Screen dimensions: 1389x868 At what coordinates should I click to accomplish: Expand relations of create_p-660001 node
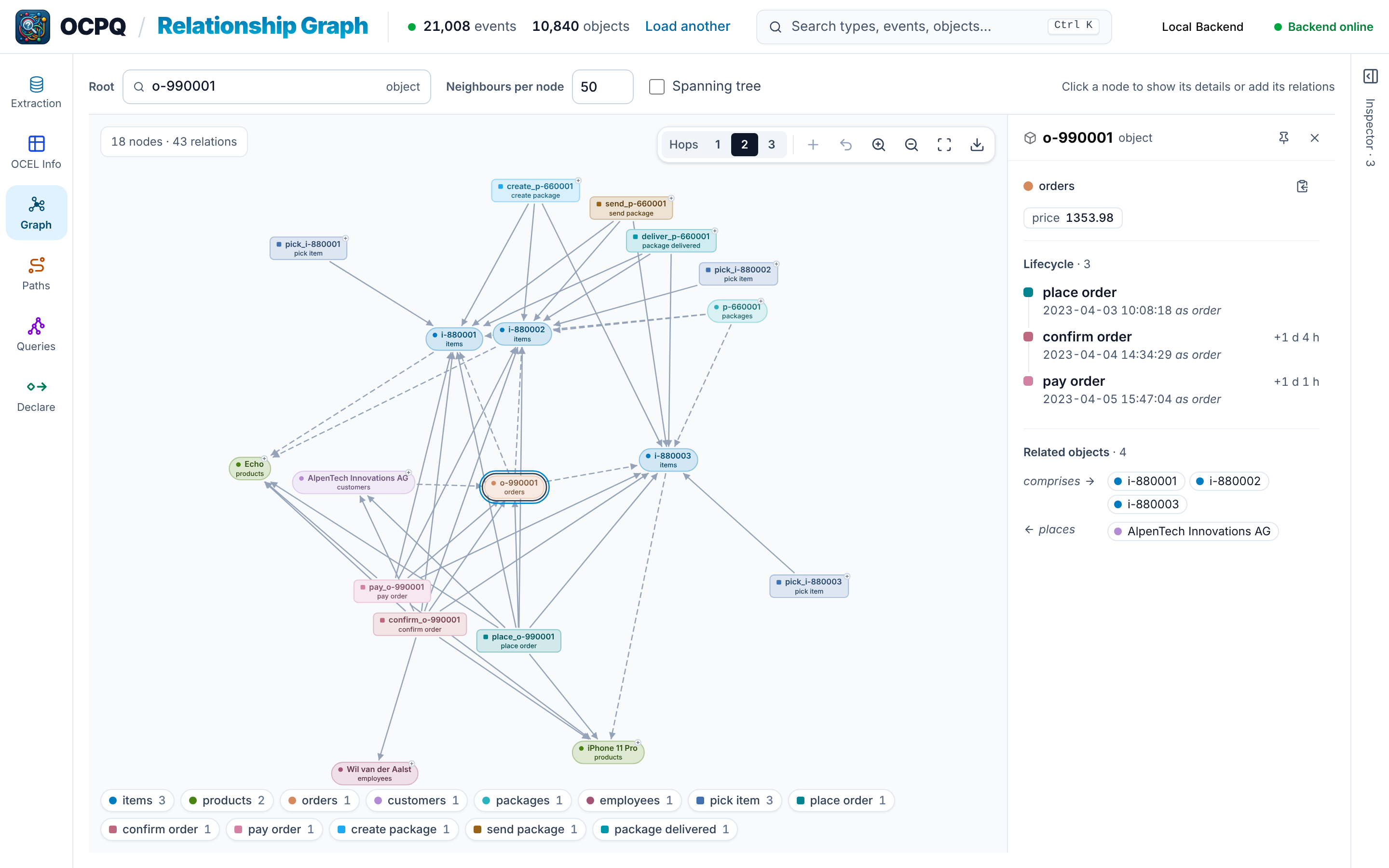(x=579, y=180)
